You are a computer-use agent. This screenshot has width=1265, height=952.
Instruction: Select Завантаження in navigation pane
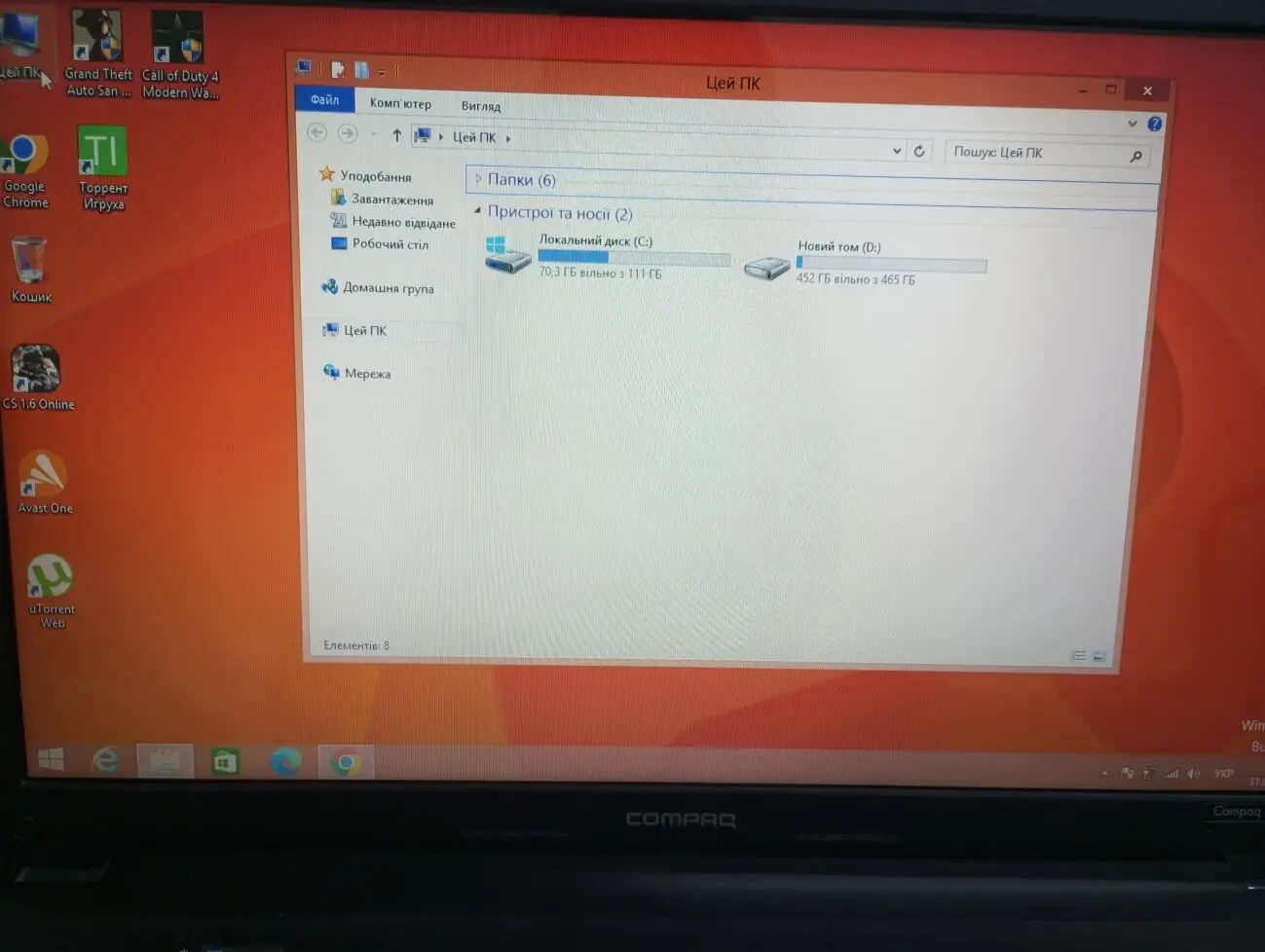[382, 199]
